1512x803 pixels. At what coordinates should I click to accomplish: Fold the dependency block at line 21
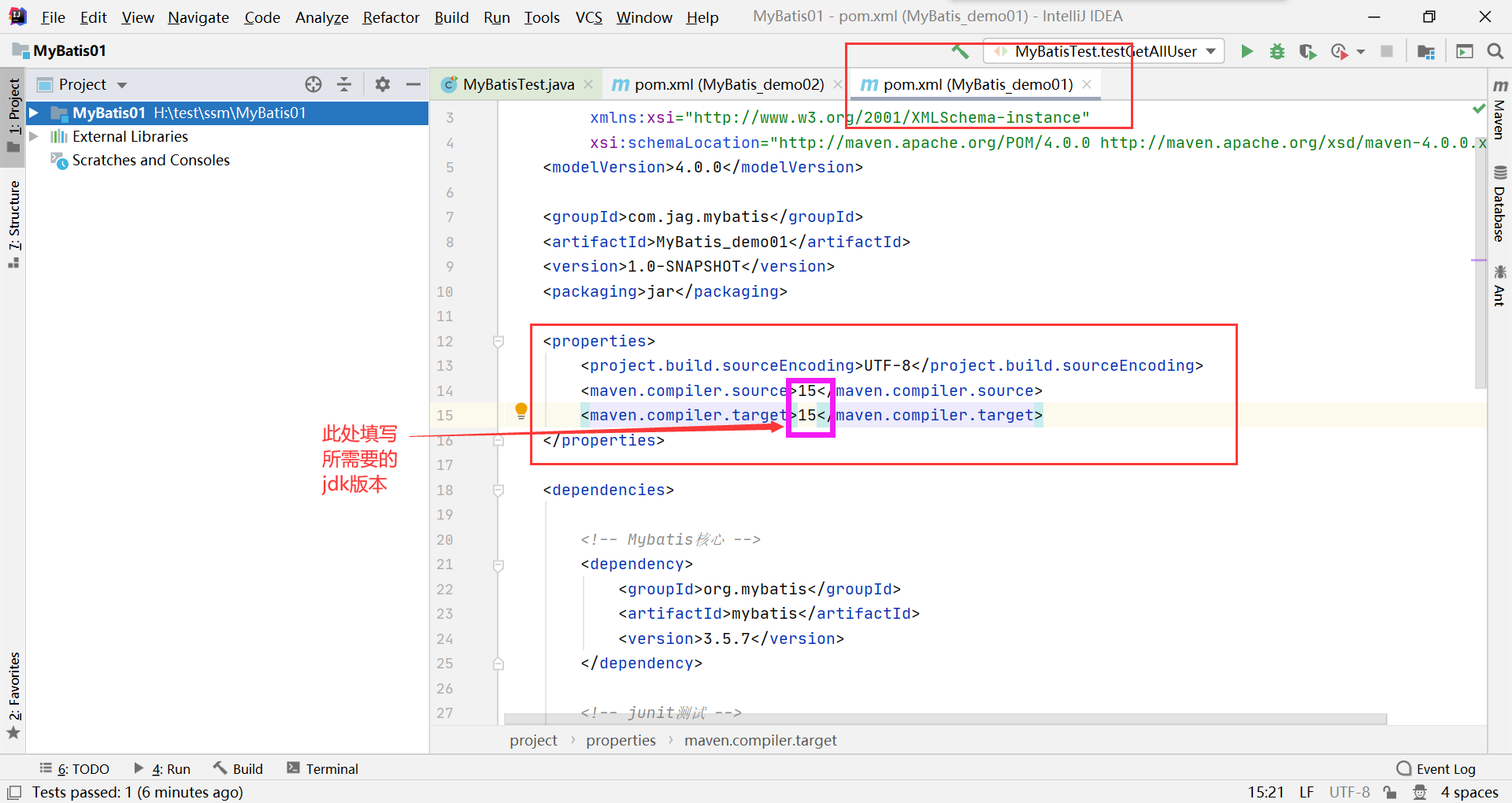click(498, 565)
